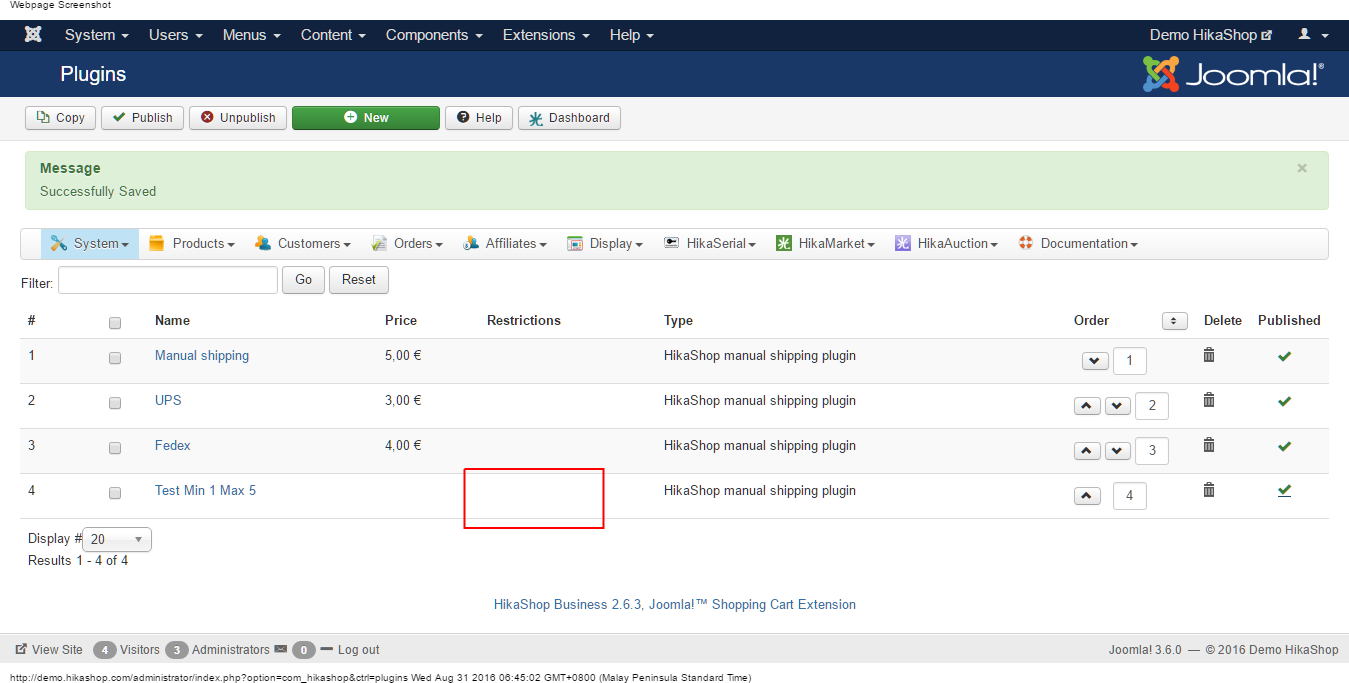
Task: Click the order input for Manual shipping
Action: tap(1130, 361)
